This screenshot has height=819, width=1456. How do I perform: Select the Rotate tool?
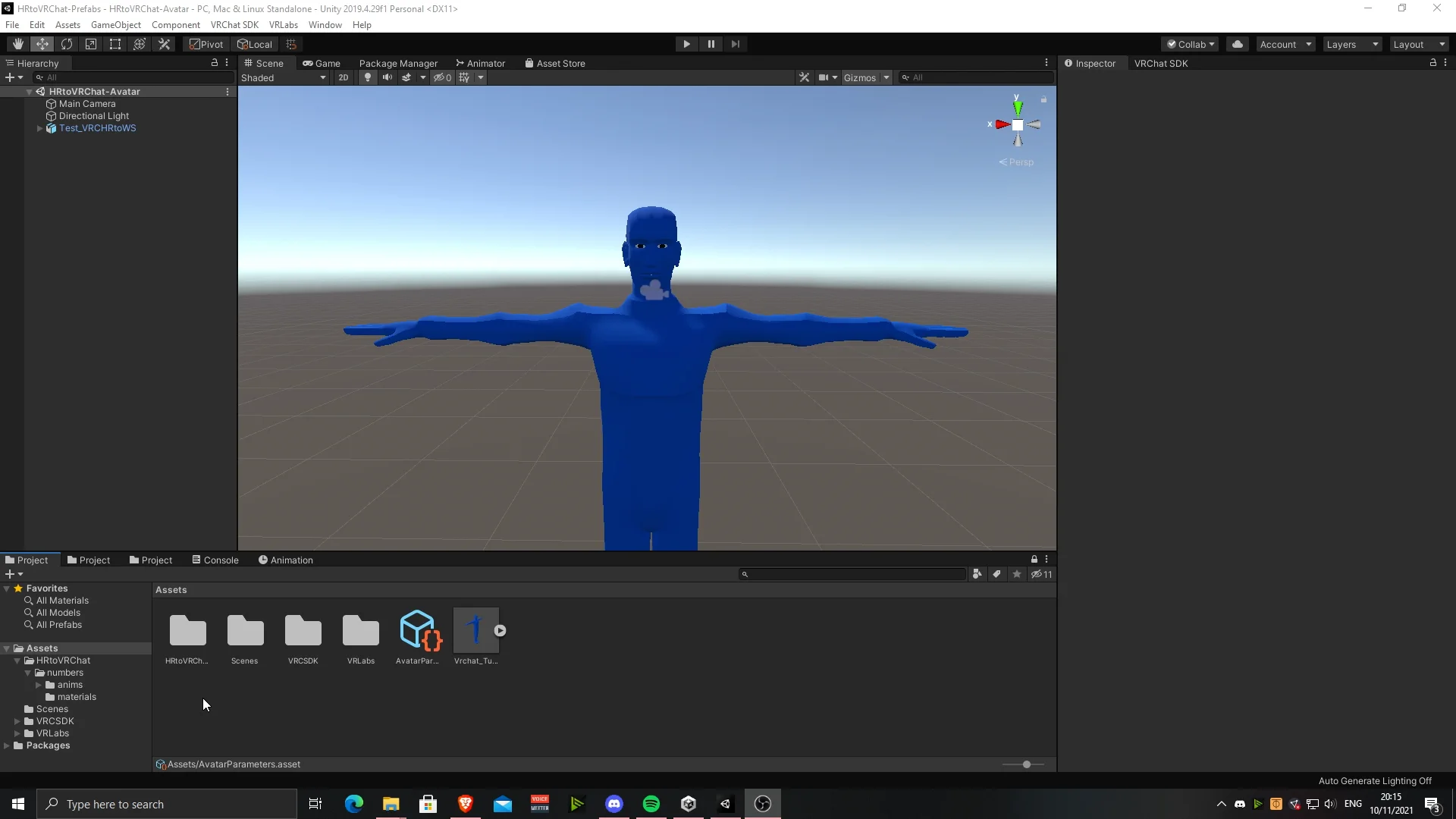(67, 43)
